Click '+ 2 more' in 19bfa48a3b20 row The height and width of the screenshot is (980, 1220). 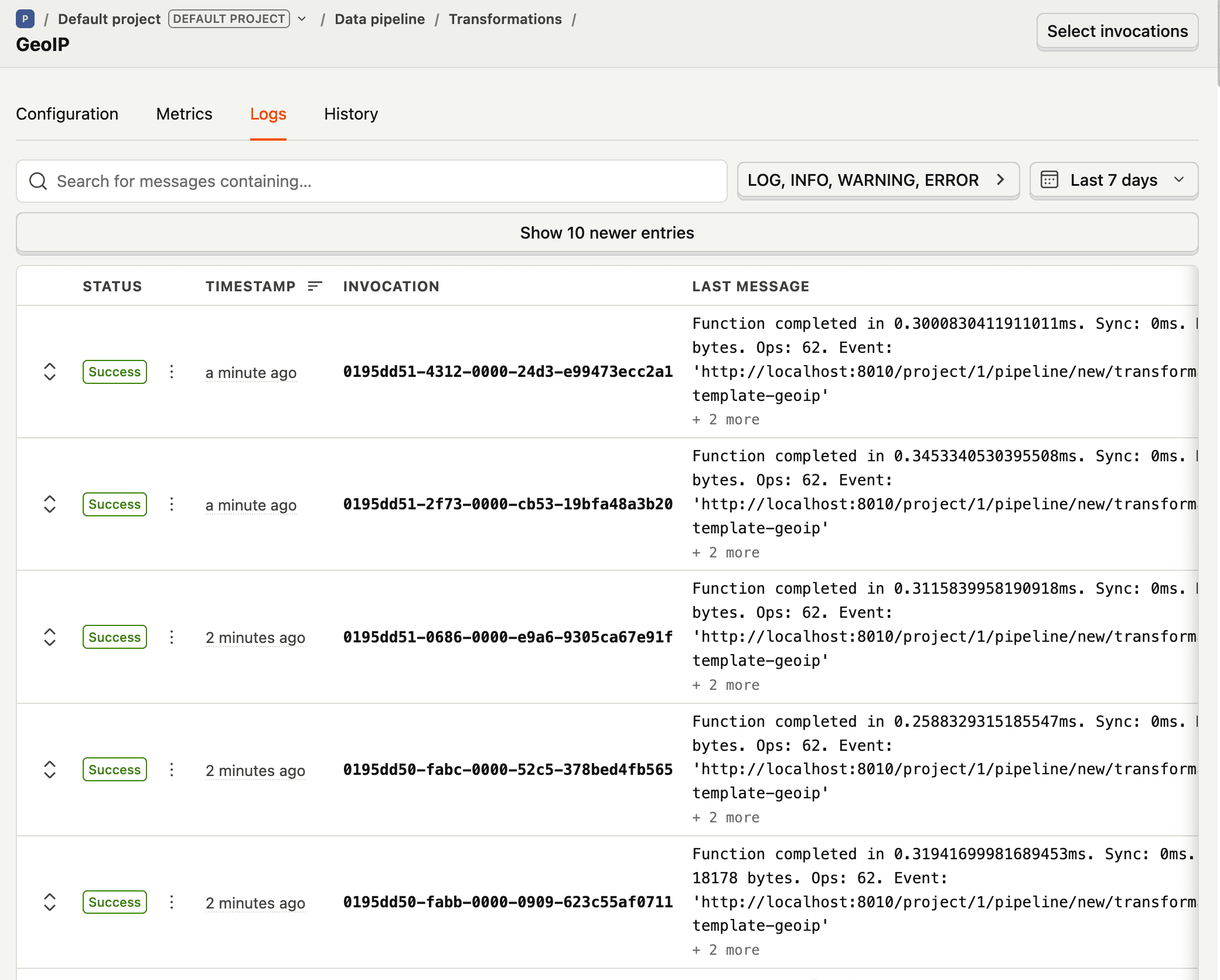pyautogui.click(x=726, y=553)
